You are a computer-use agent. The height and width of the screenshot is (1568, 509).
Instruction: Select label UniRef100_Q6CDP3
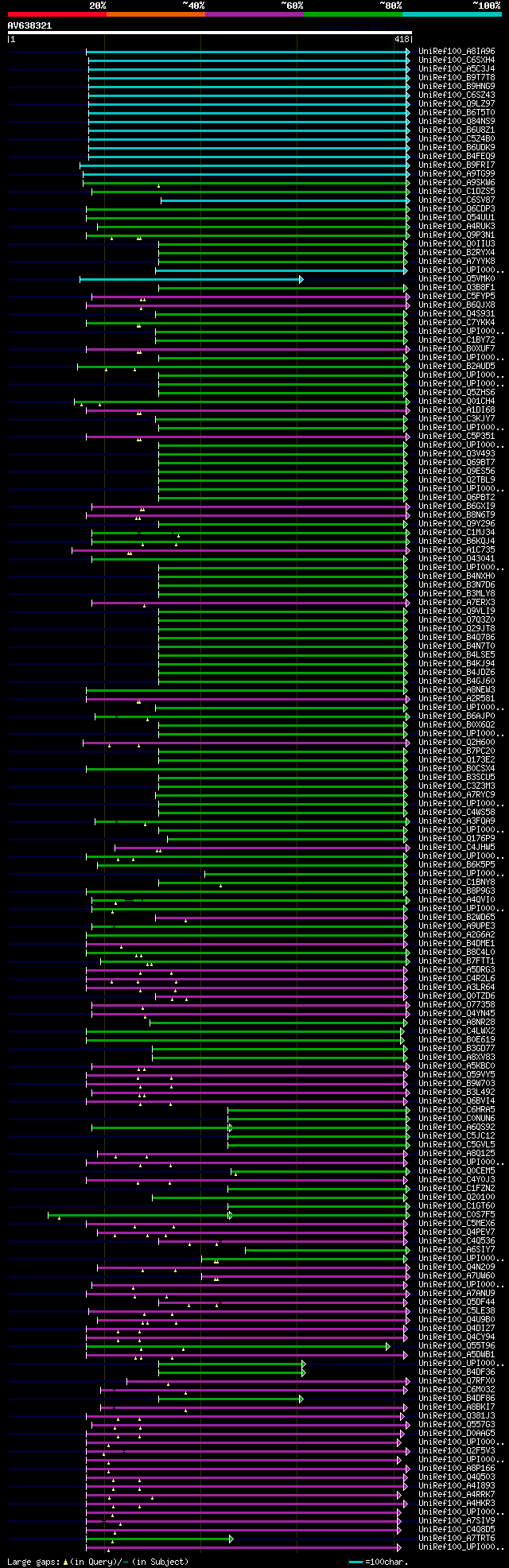[457, 208]
